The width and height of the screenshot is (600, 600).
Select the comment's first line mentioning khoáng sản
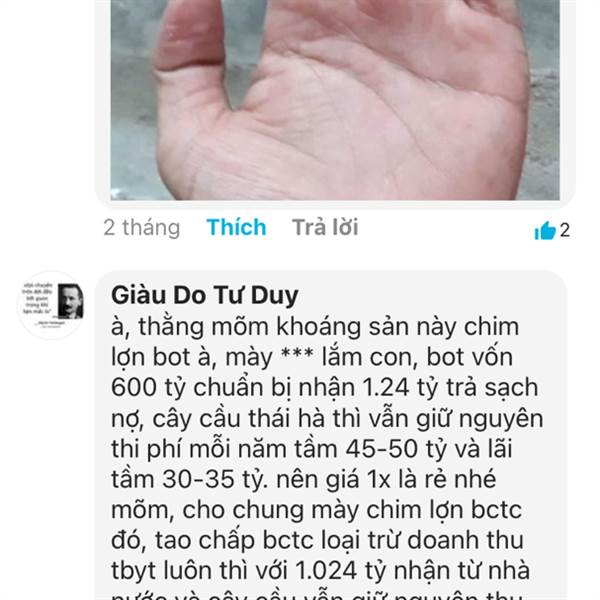click(315, 328)
